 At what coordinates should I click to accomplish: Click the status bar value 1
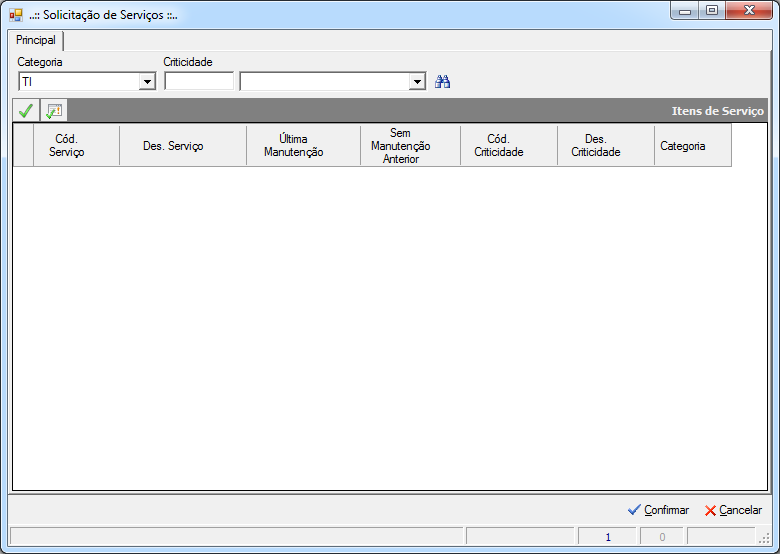click(x=607, y=537)
